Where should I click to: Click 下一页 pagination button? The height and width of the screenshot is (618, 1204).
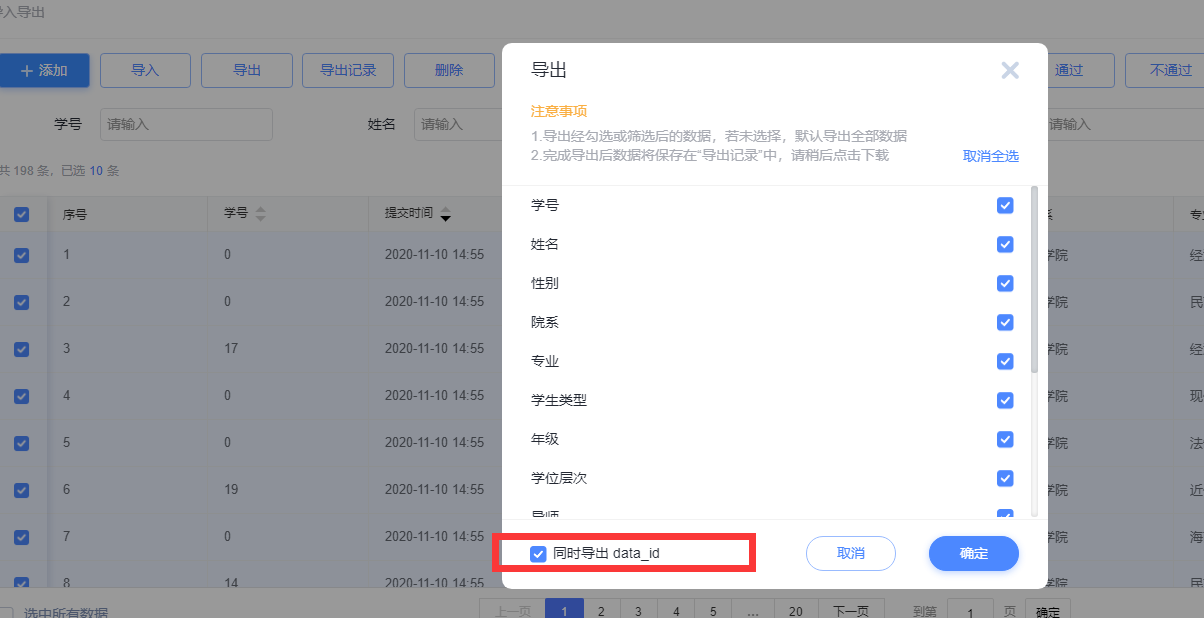851,611
